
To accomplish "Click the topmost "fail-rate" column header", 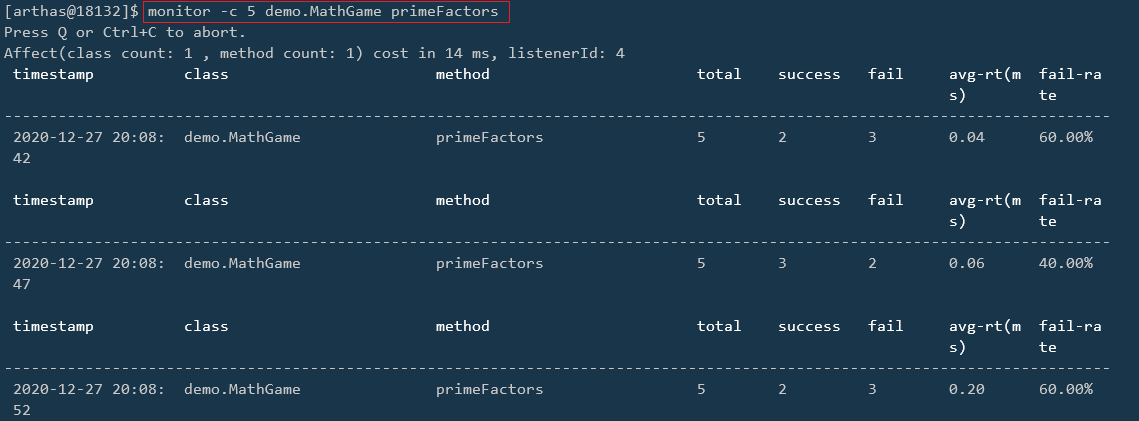I will pyautogui.click(x=1071, y=84).
